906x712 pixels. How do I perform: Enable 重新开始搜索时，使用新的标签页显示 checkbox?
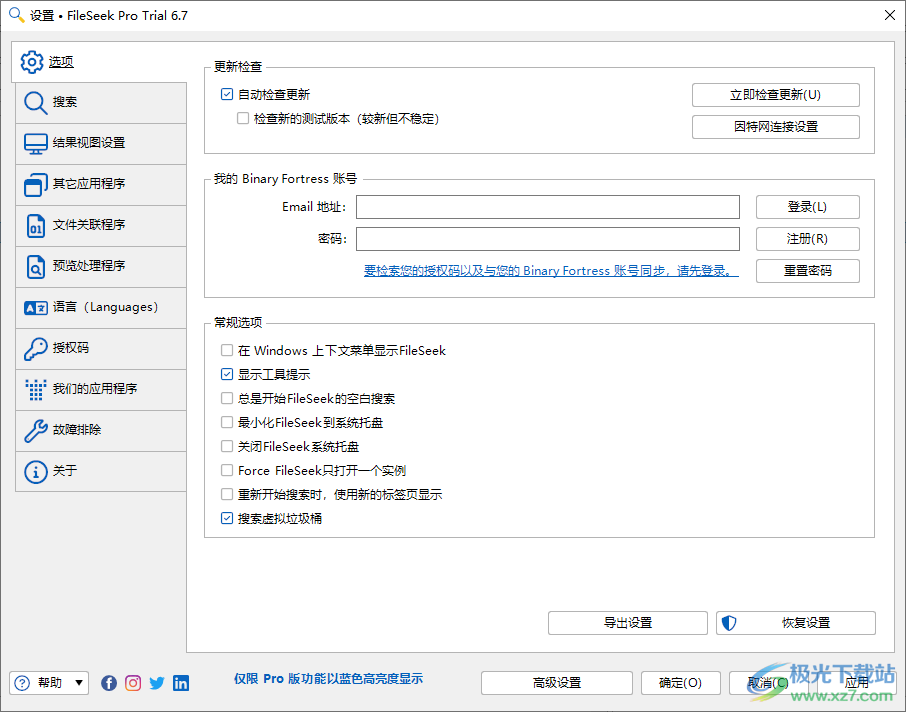click(x=227, y=494)
